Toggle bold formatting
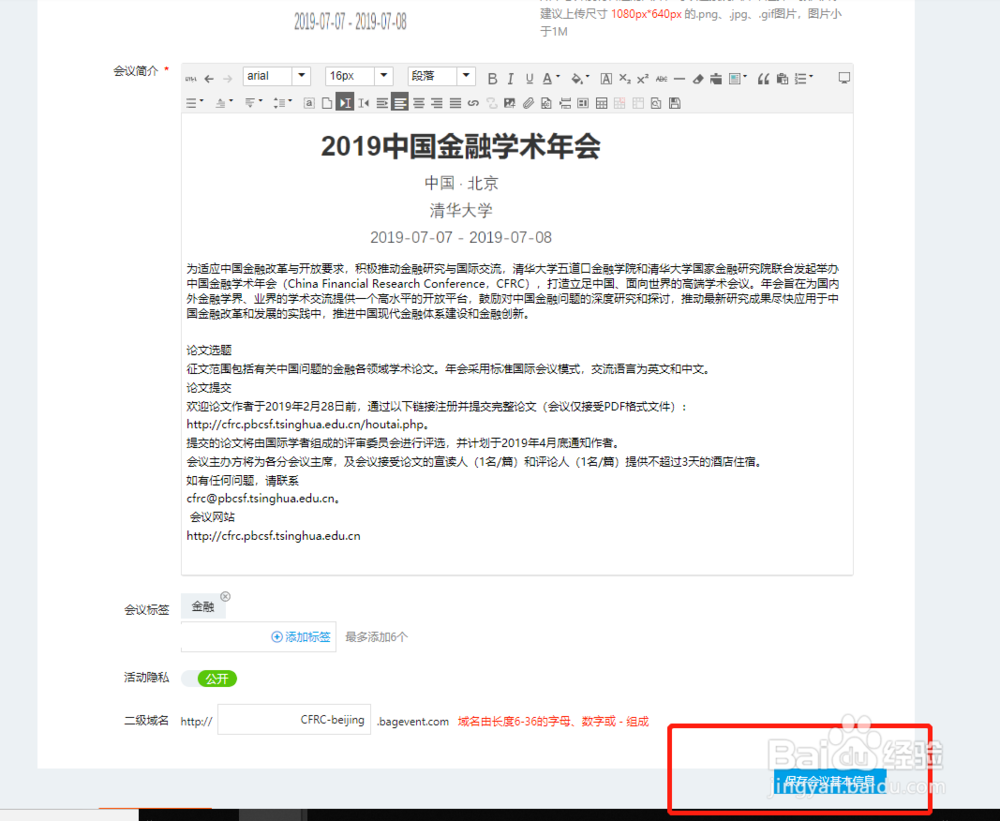This screenshot has width=1000, height=821. [x=492, y=78]
